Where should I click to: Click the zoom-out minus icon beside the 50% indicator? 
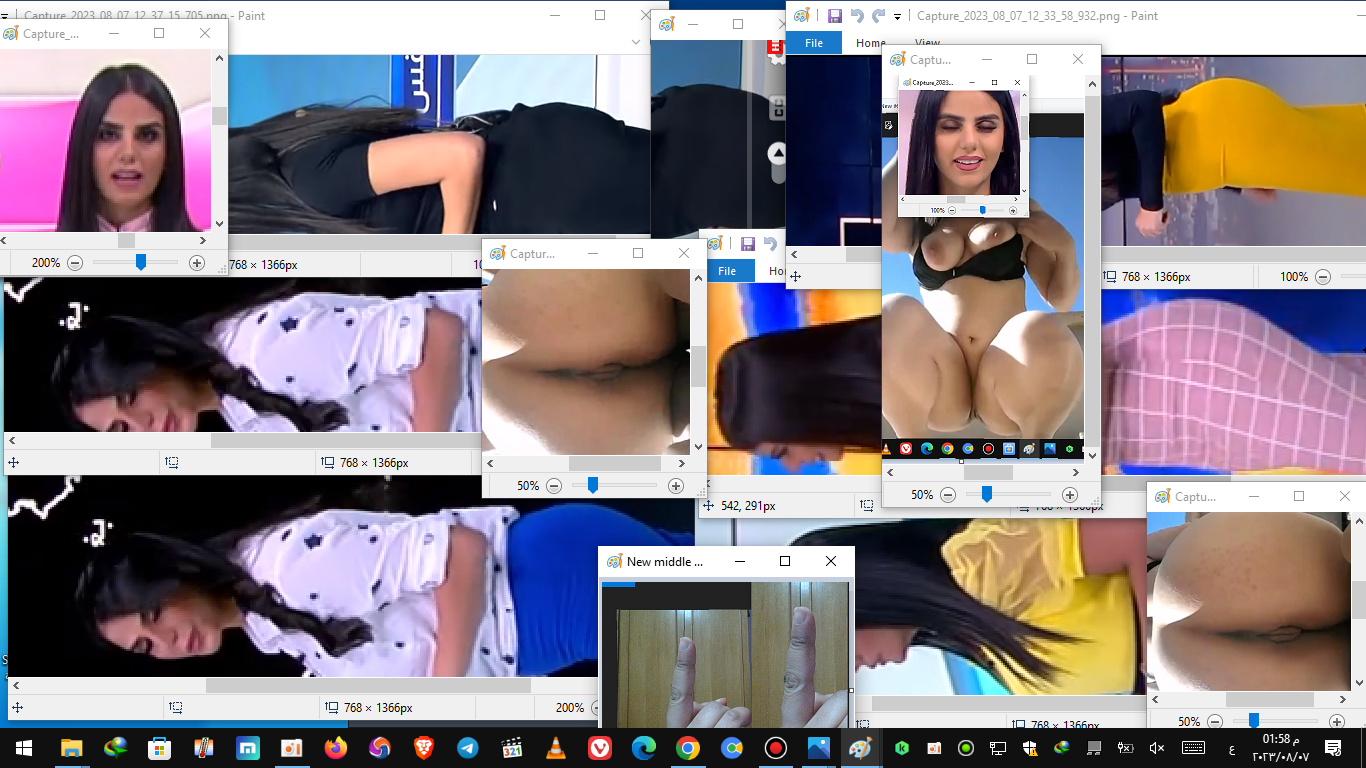tap(554, 485)
